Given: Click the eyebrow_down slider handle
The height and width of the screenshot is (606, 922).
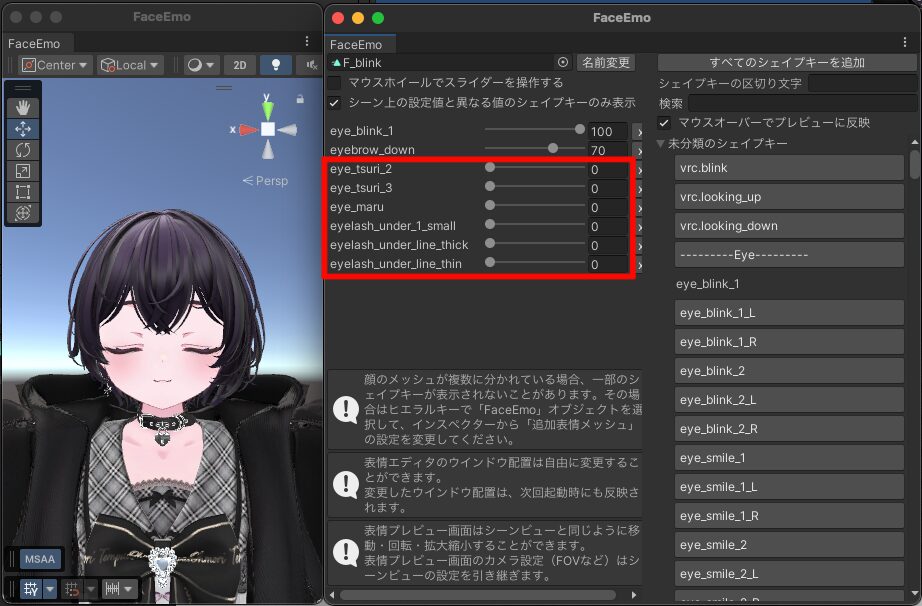Looking at the screenshot, I should (x=553, y=148).
